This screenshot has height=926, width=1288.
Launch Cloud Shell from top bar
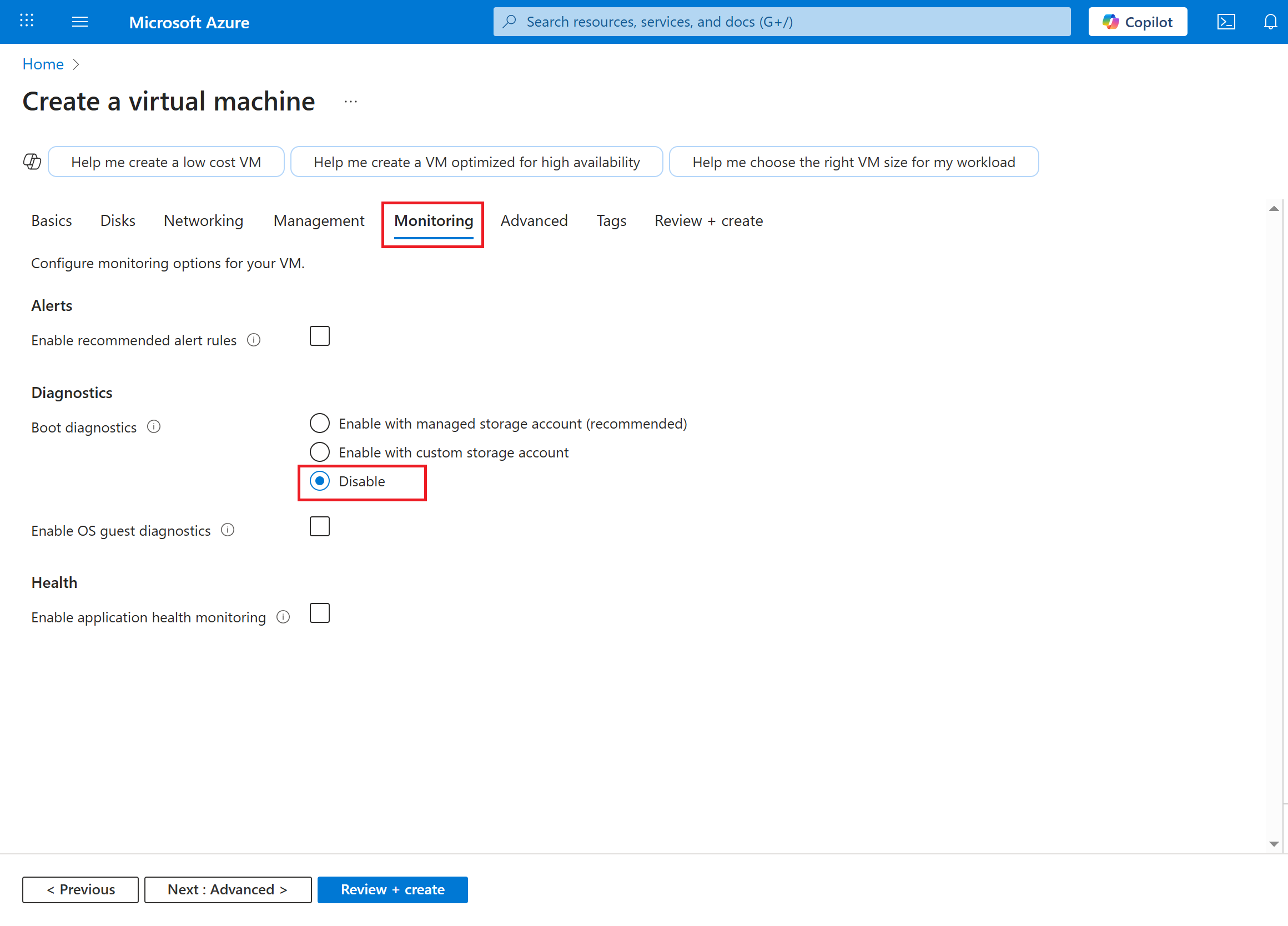coord(1225,22)
